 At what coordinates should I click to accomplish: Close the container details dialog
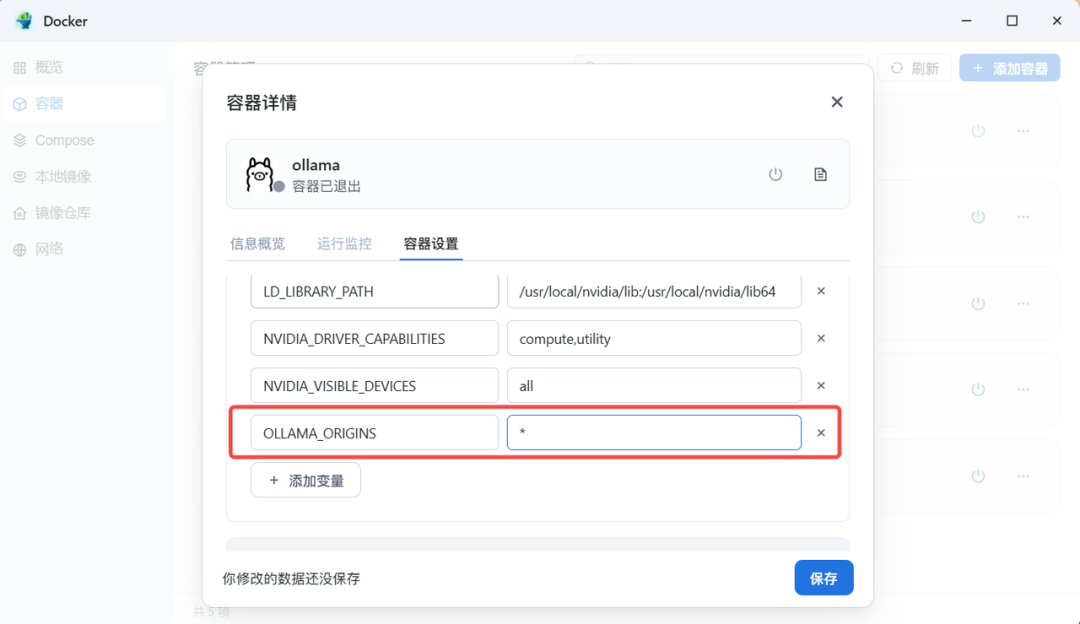pos(837,102)
